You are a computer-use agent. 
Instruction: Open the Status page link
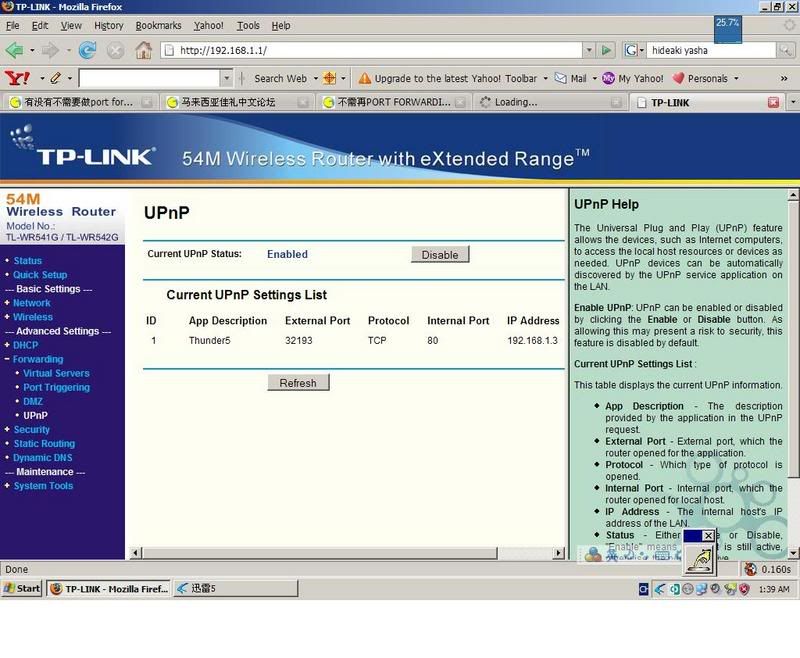tap(28, 261)
